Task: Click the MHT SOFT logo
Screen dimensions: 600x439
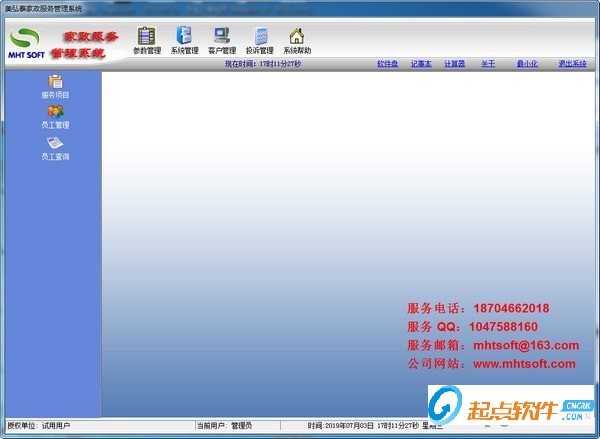Action: click(x=26, y=43)
